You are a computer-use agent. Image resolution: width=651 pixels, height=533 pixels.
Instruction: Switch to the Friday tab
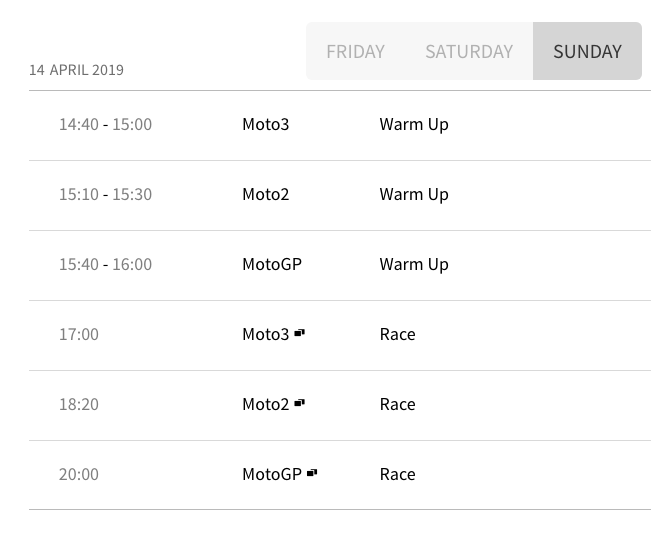coord(355,52)
